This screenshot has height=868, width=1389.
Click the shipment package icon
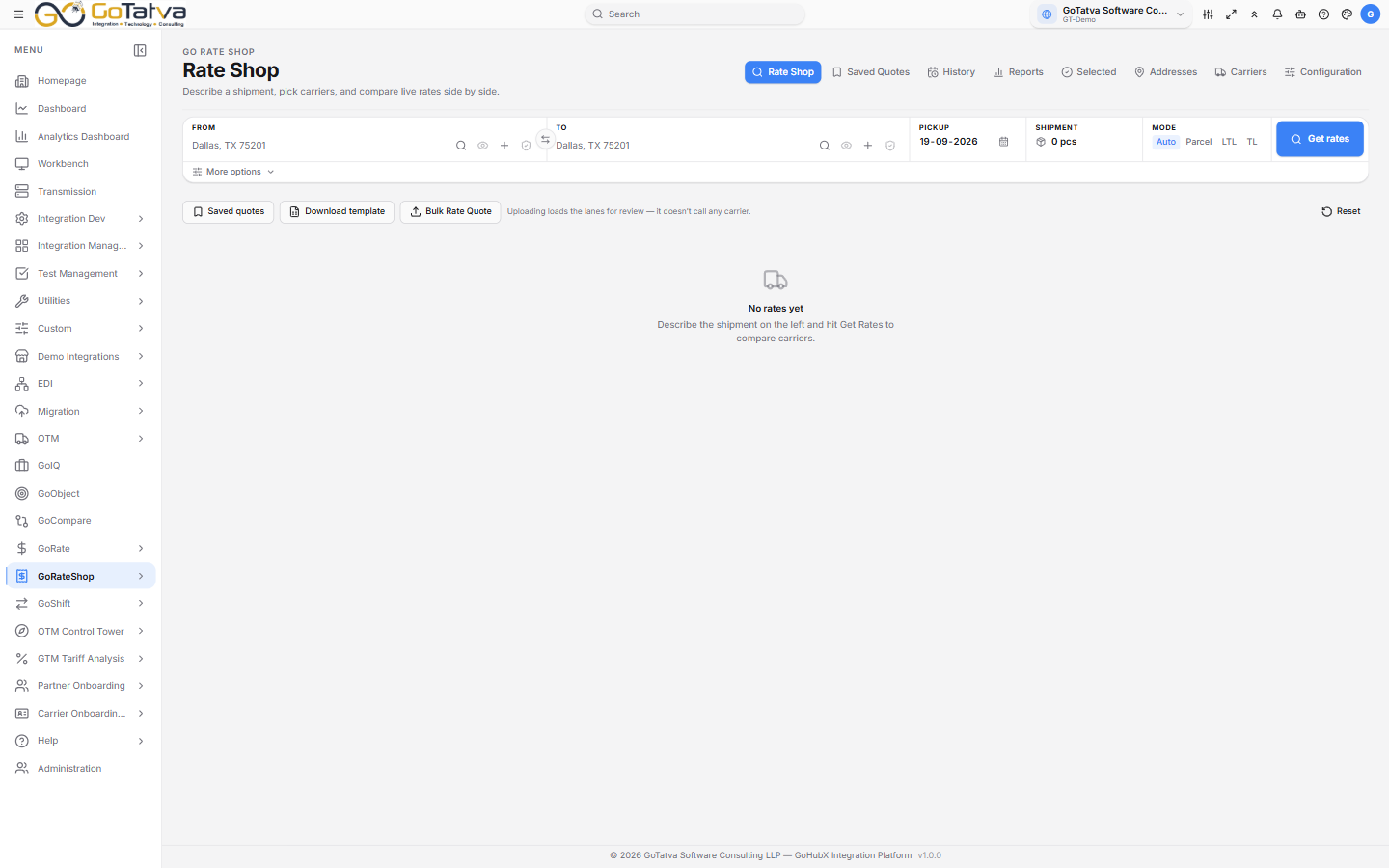1041,142
